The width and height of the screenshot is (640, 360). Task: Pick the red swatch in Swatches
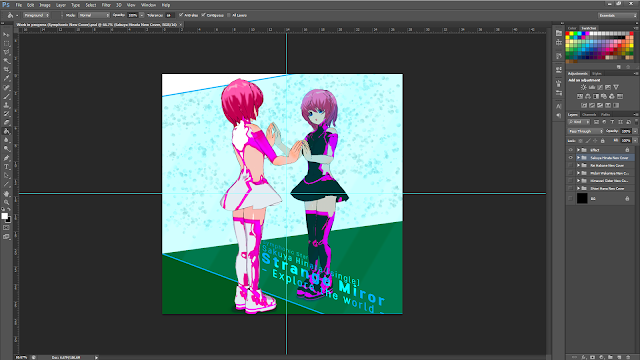(x=567, y=33)
